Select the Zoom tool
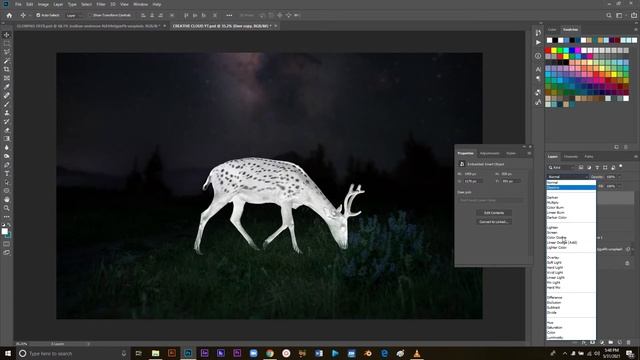The width and height of the screenshot is (640, 360). pyautogui.click(x=7, y=208)
